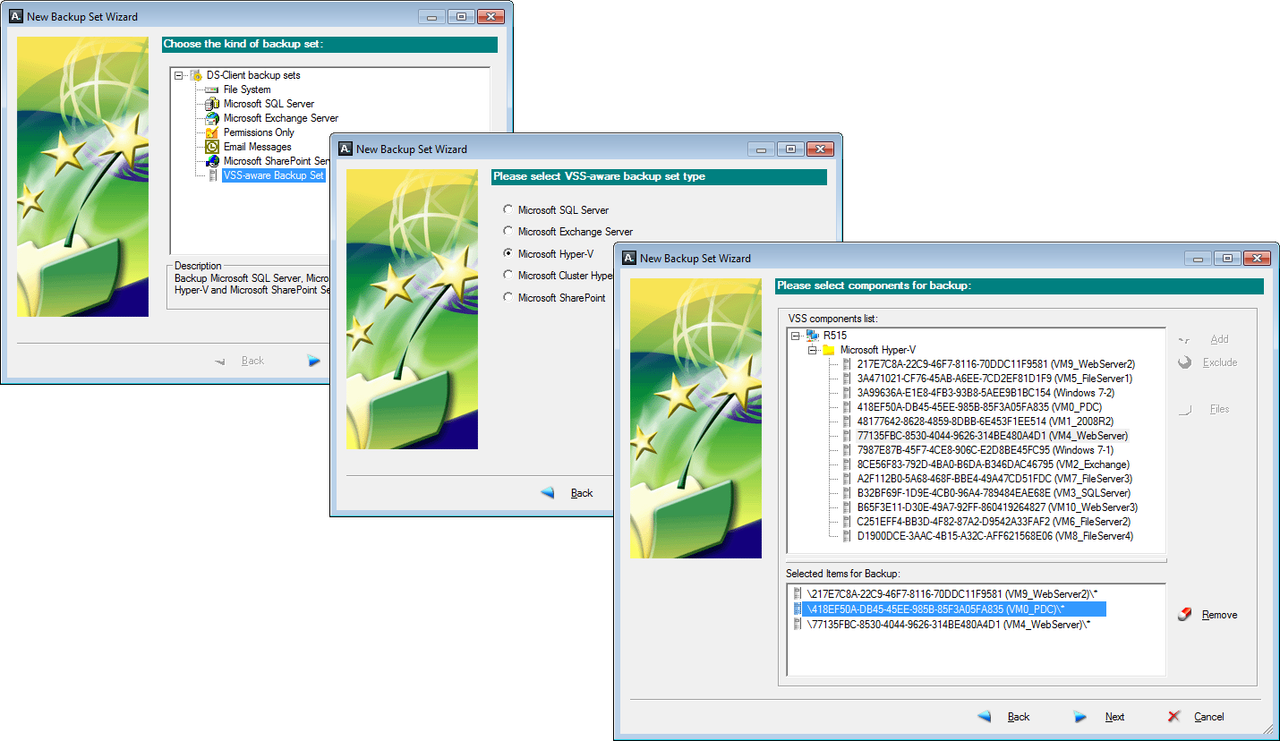Click server icon beside VM3_SQLServer

click(x=847, y=493)
